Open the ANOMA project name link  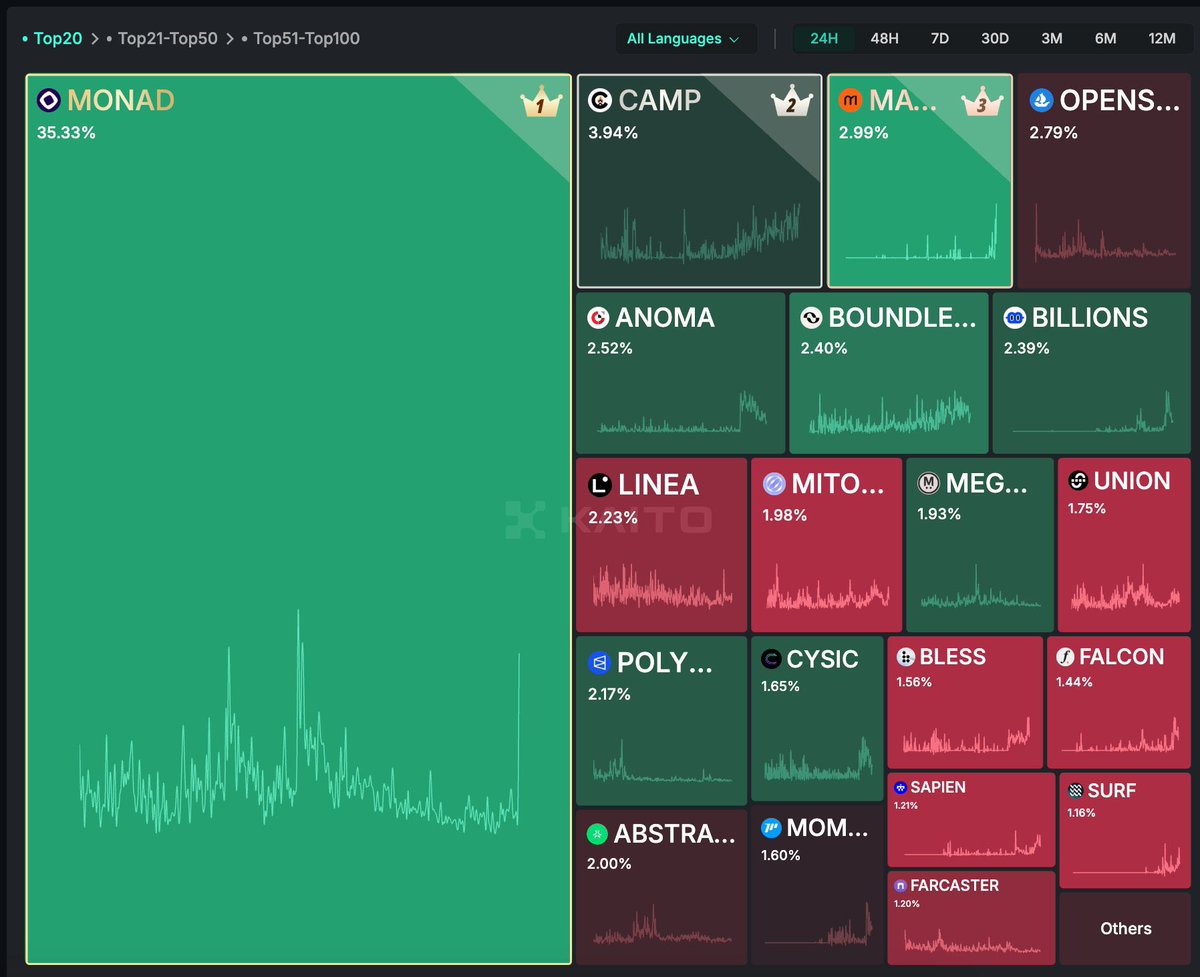tap(665, 318)
